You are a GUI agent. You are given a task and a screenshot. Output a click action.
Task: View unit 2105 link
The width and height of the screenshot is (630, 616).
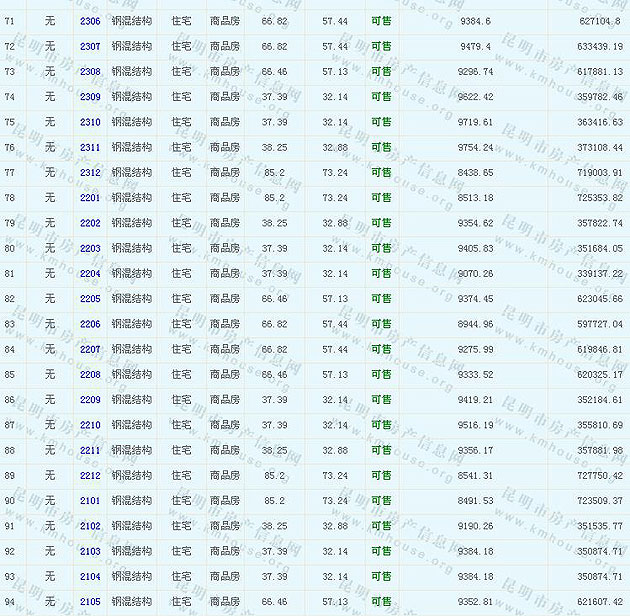[x=90, y=602]
